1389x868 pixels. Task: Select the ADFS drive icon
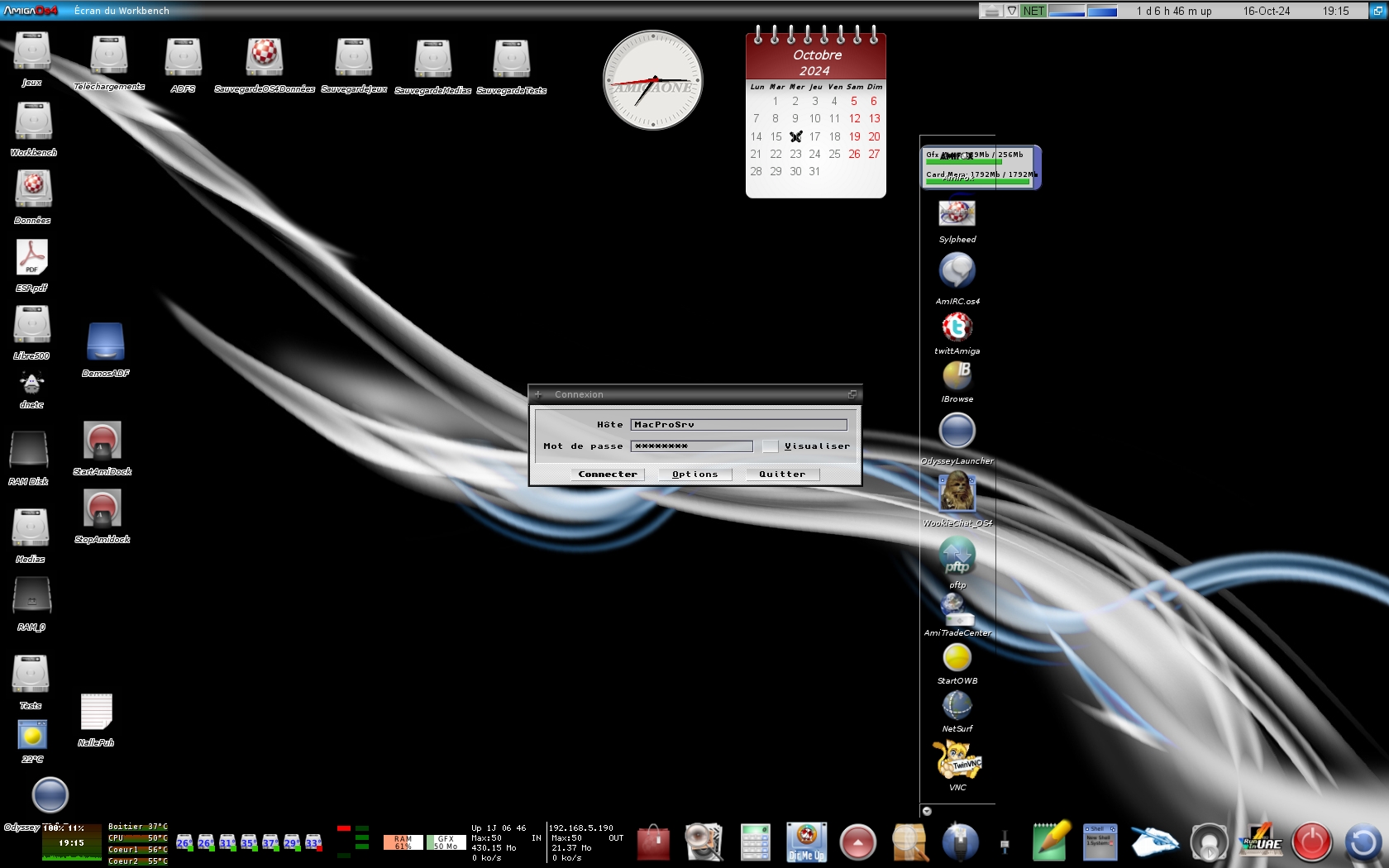click(184, 58)
